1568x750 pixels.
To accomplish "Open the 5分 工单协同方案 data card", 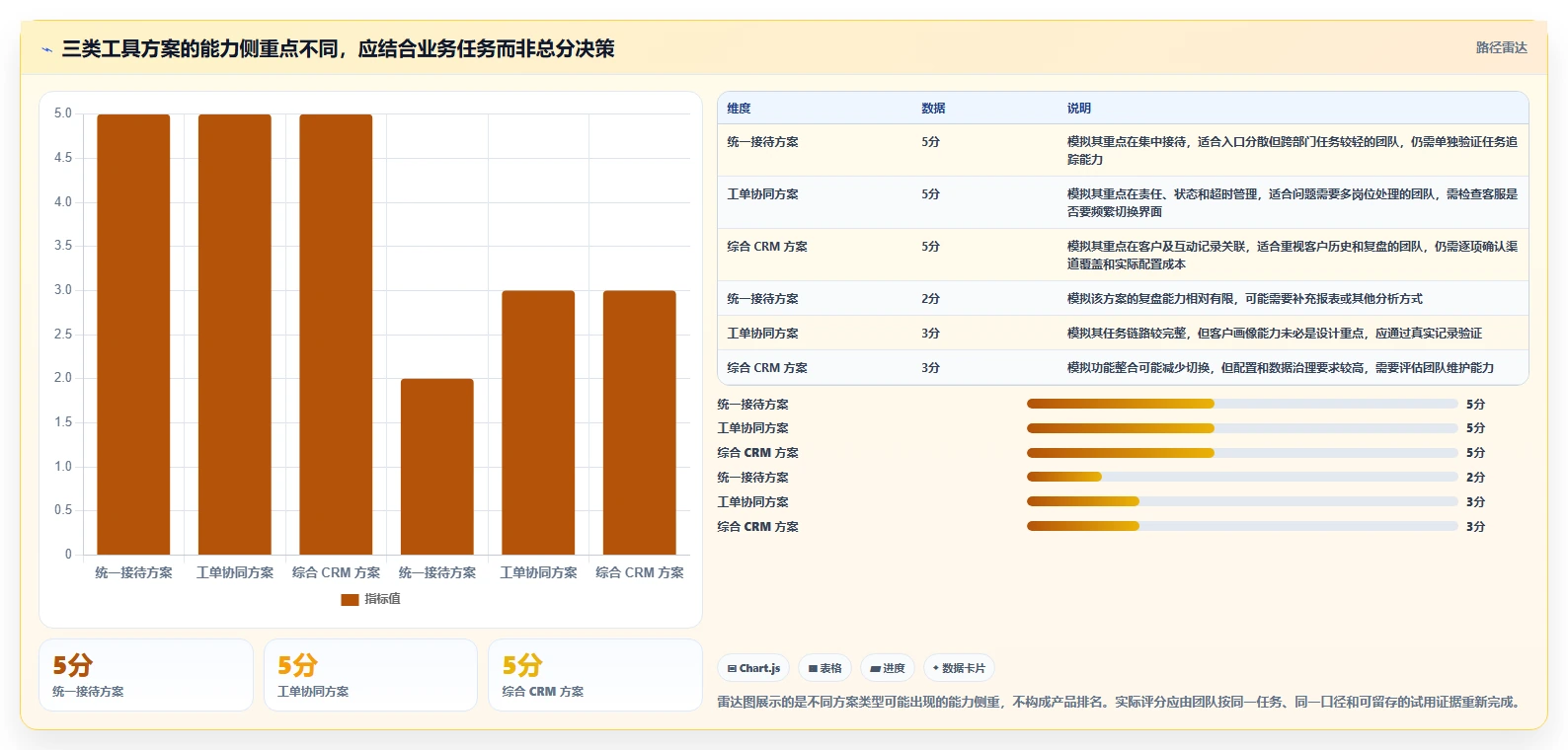I will 370,675.
